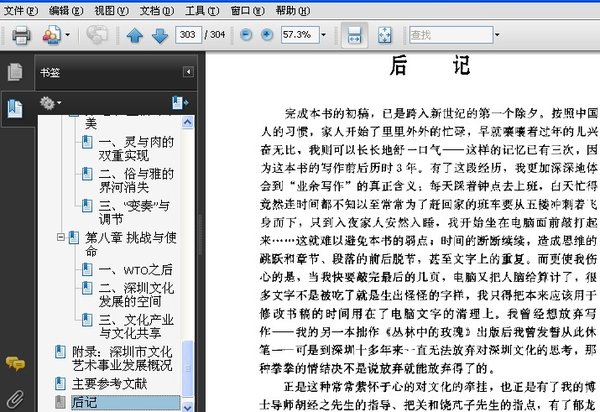Click the find search box
600x412 pixels.
pos(451,35)
